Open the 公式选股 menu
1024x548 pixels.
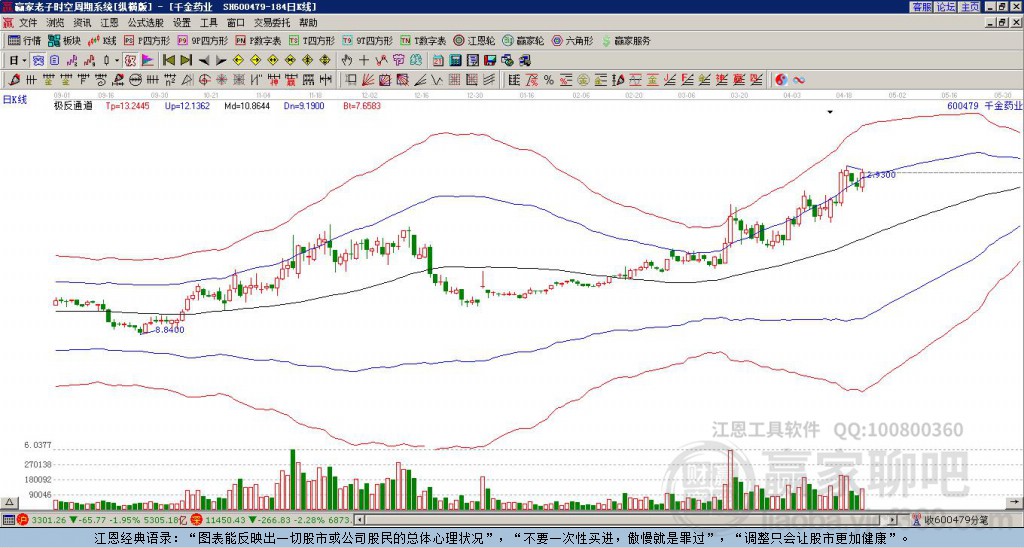click(x=146, y=23)
